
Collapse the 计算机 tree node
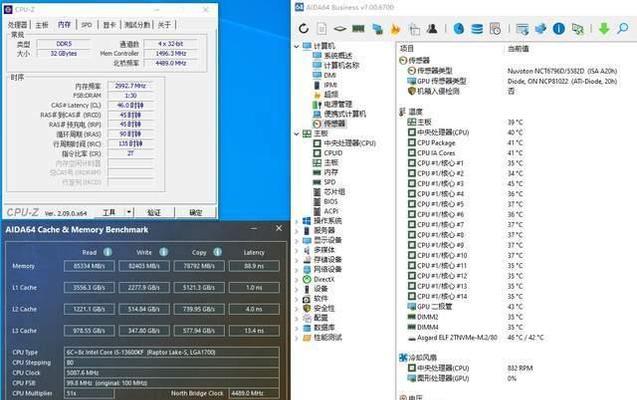pos(297,46)
